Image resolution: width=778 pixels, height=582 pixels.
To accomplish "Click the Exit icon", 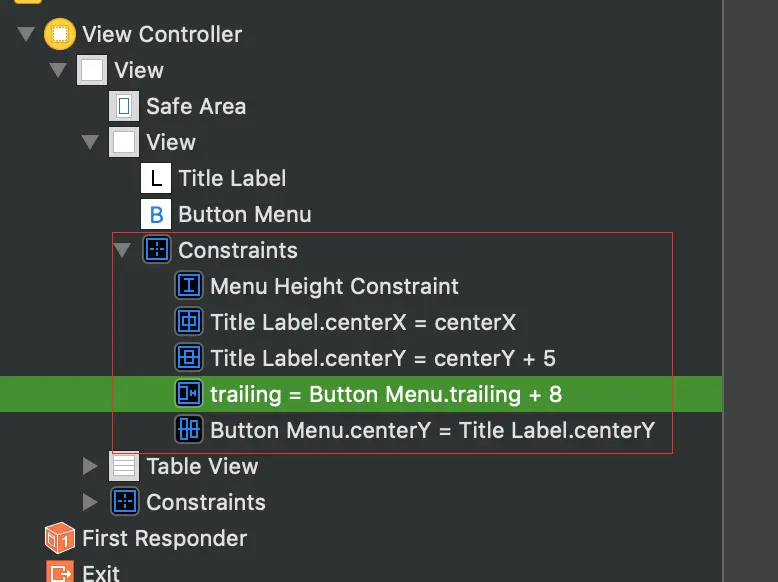I will tap(60, 573).
